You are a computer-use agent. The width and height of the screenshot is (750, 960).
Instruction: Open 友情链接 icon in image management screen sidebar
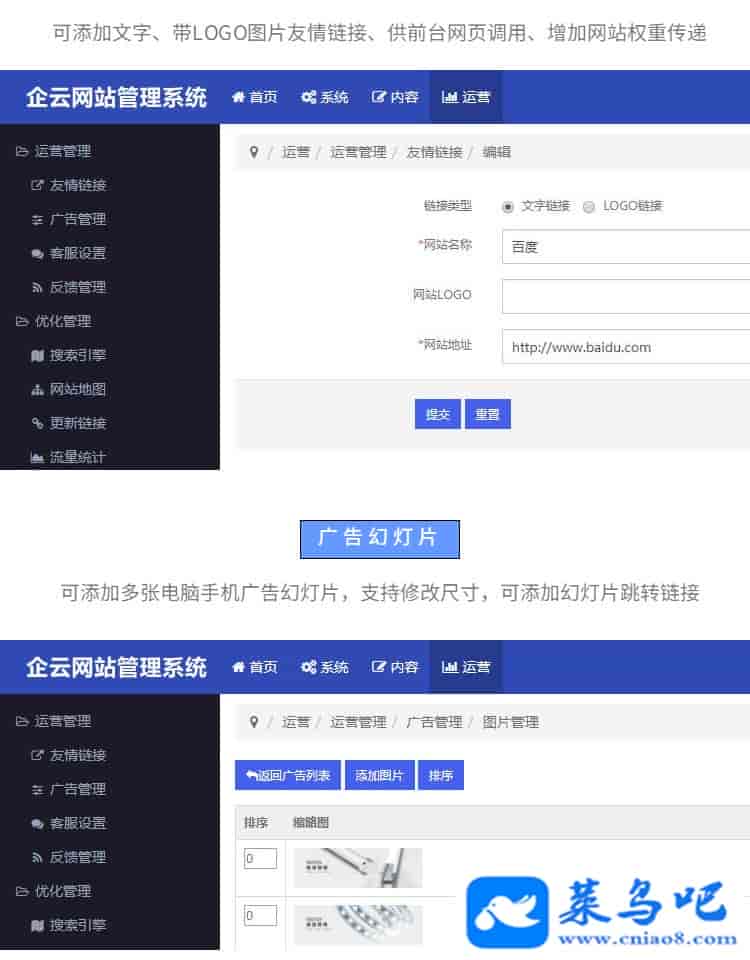pyautogui.click(x=37, y=755)
